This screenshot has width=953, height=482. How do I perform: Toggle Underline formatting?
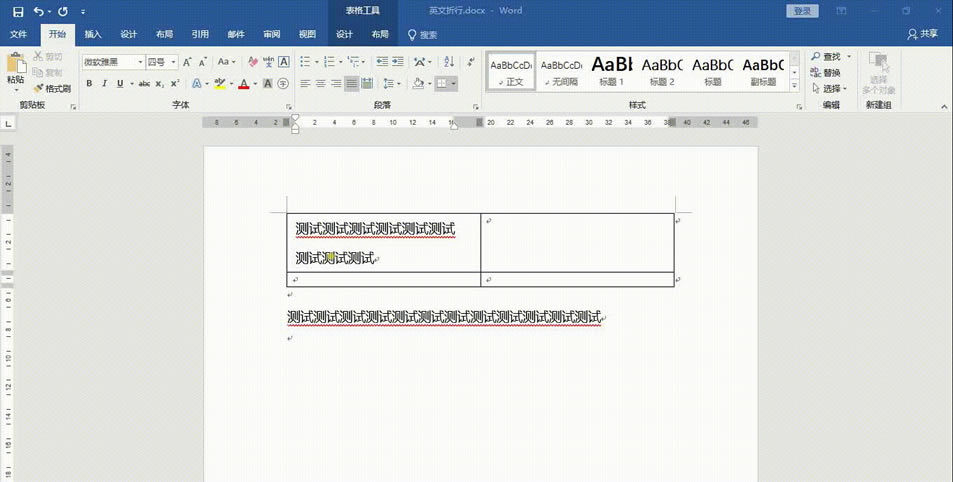[120, 83]
